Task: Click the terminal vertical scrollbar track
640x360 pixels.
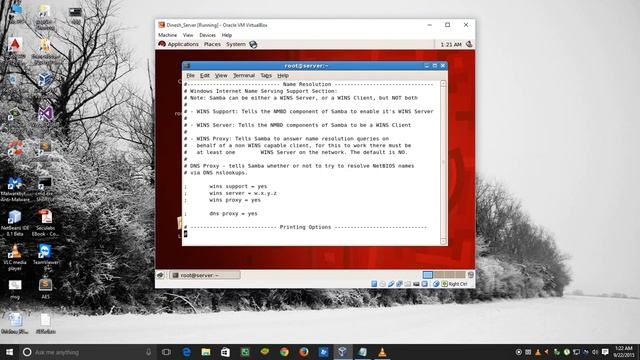Action: 443,162
